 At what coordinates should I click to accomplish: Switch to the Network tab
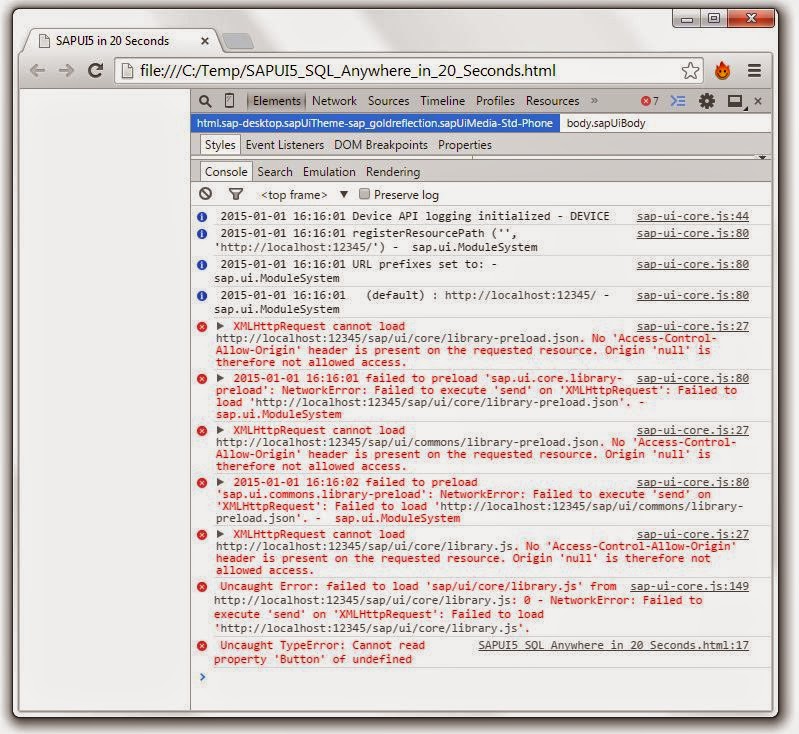click(x=334, y=101)
